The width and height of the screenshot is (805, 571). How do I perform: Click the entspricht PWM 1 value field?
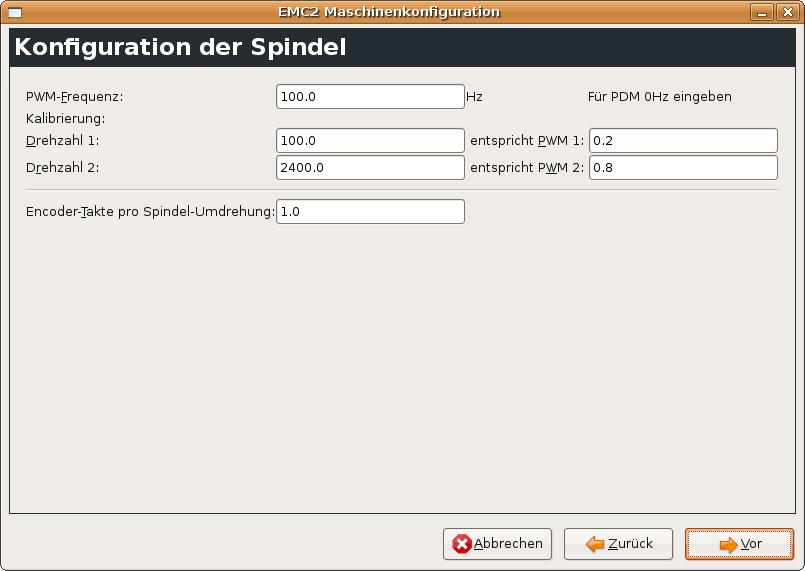pos(683,141)
